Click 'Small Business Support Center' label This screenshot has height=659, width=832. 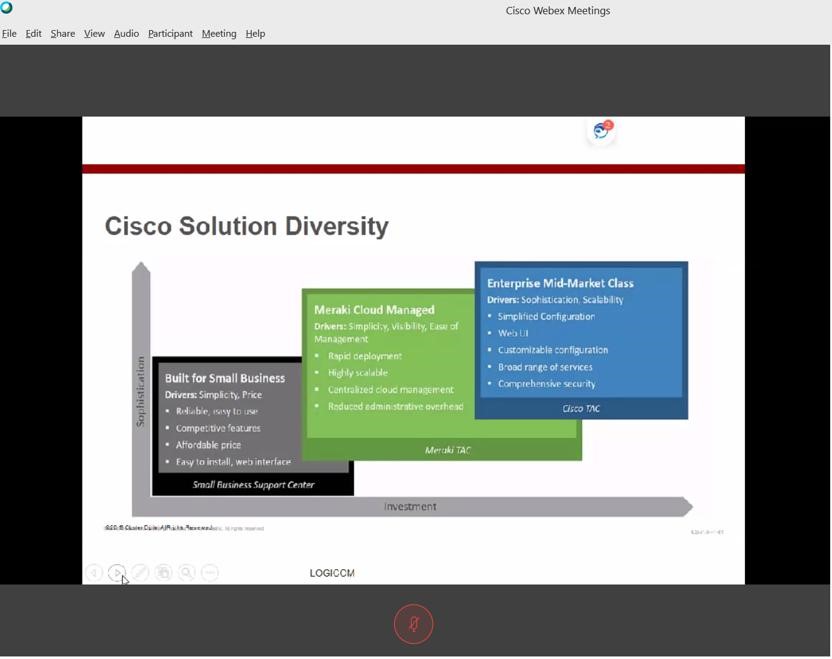253,484
